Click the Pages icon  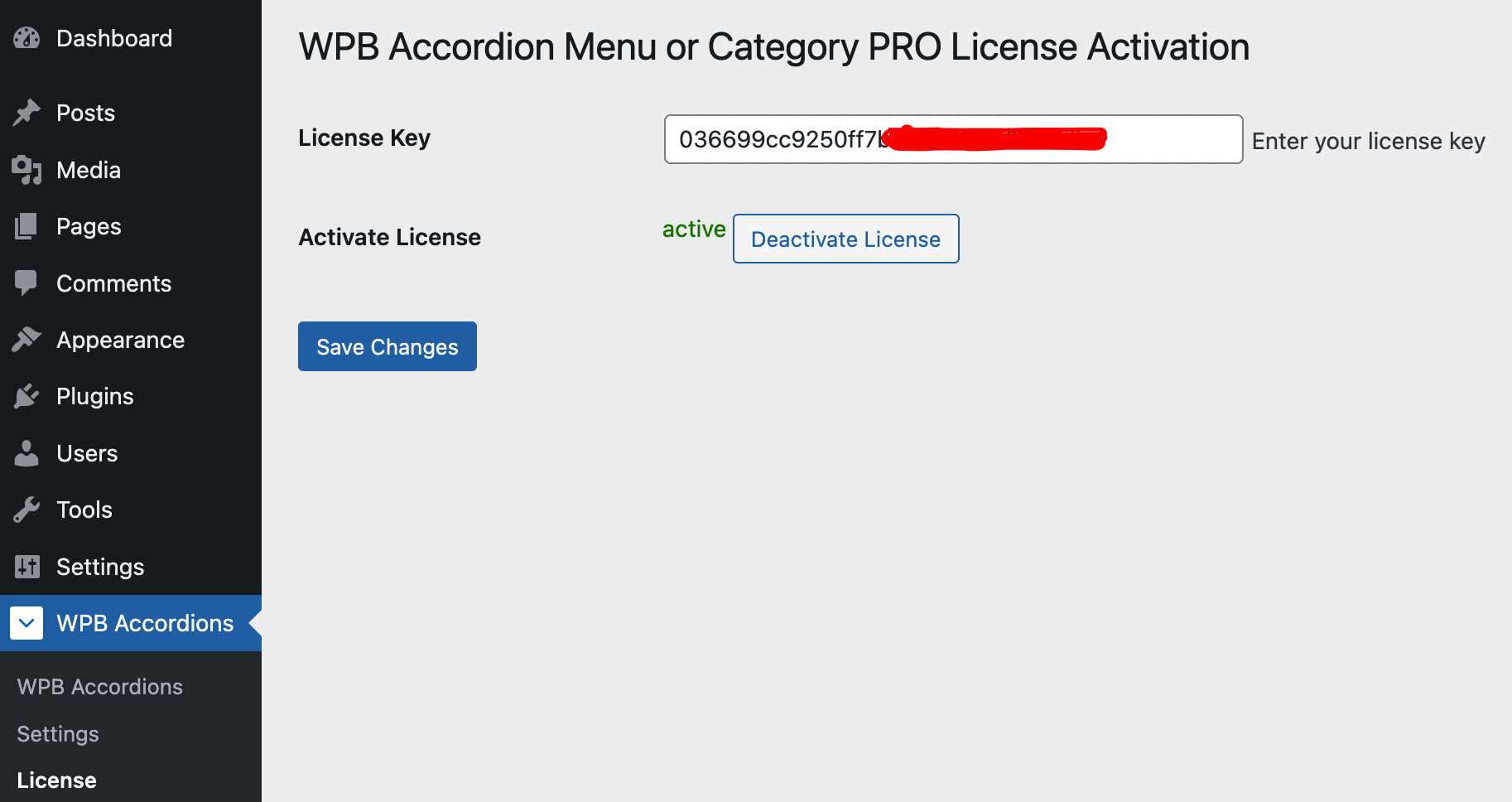click(x=26, y=225)
